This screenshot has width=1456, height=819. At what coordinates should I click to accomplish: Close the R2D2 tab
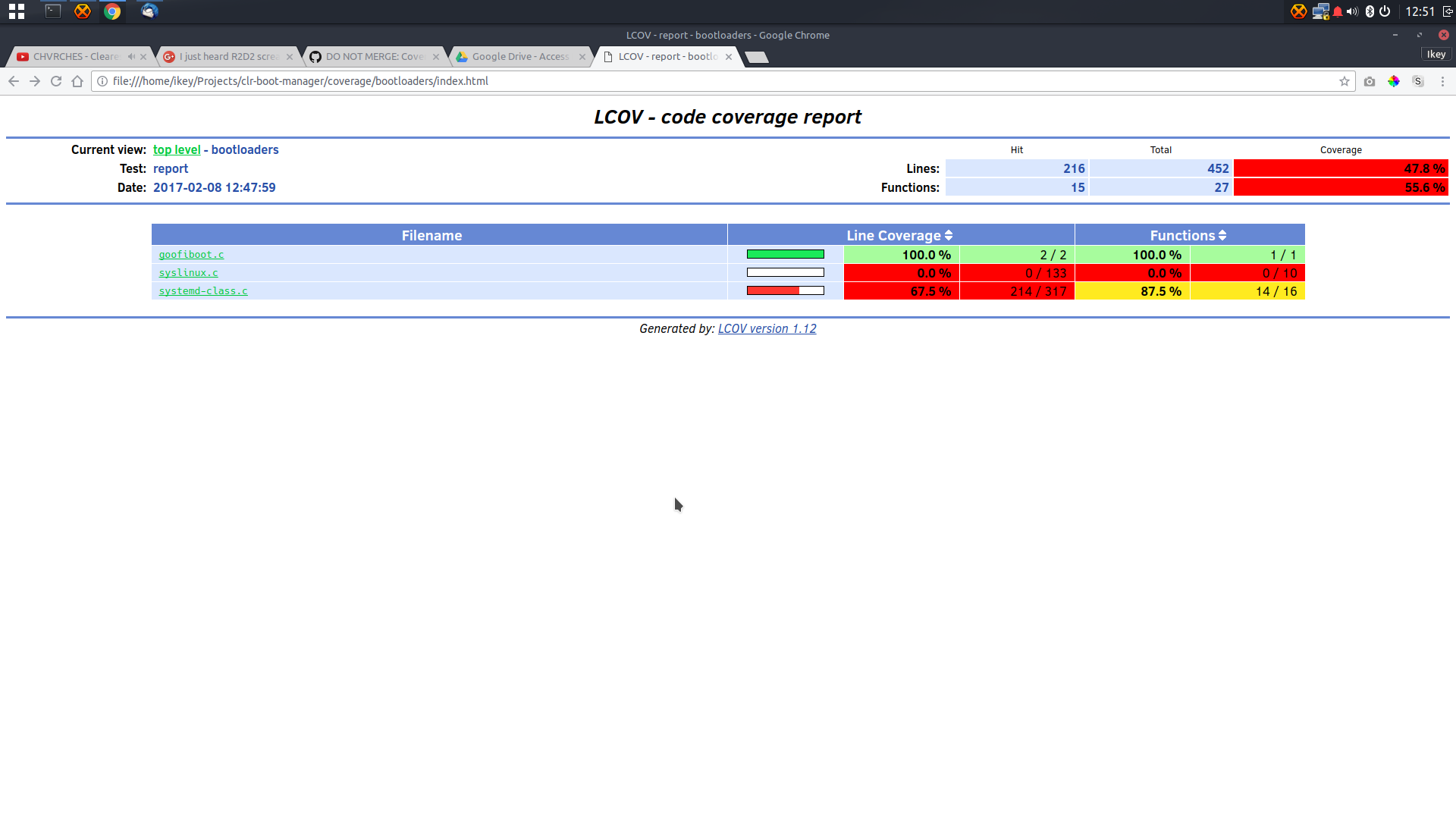tap(290, 57)
